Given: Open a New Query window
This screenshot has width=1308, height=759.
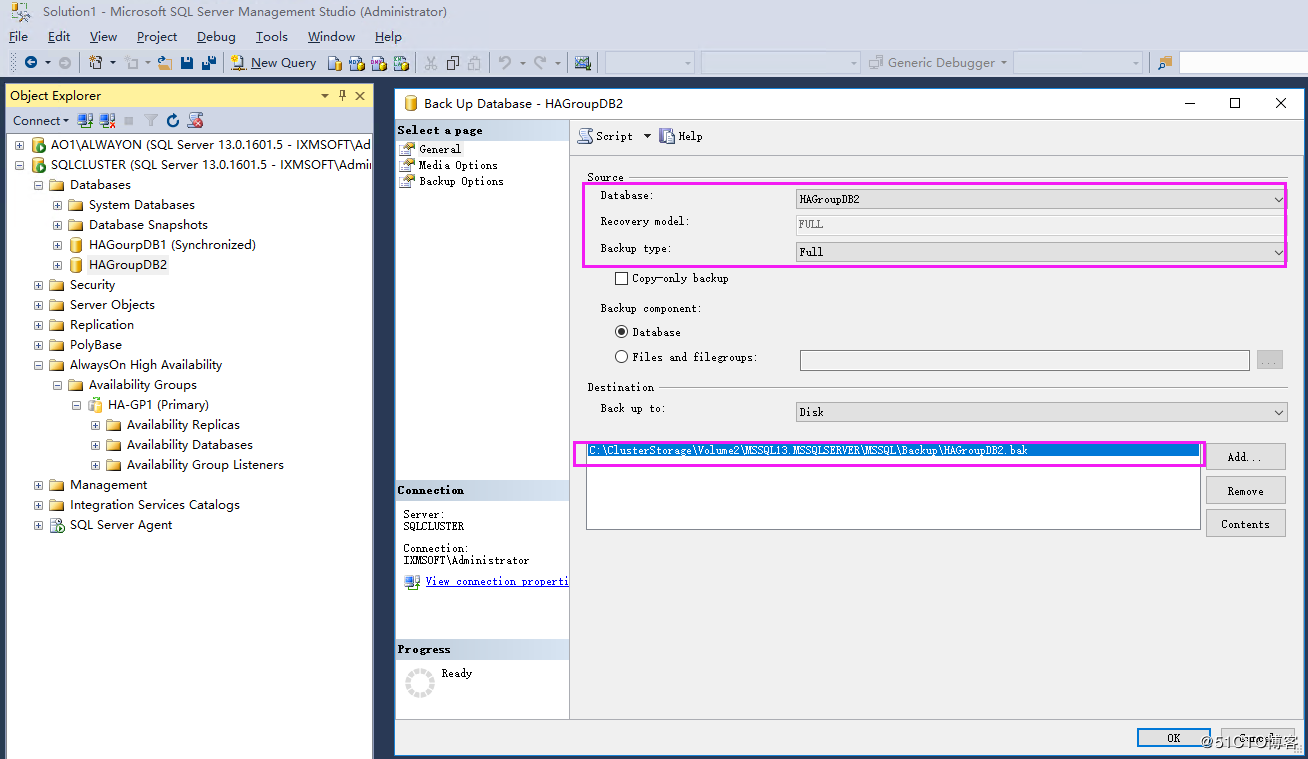Looking at the screenshot, I should pyautogui.click(x=273, y=62).
